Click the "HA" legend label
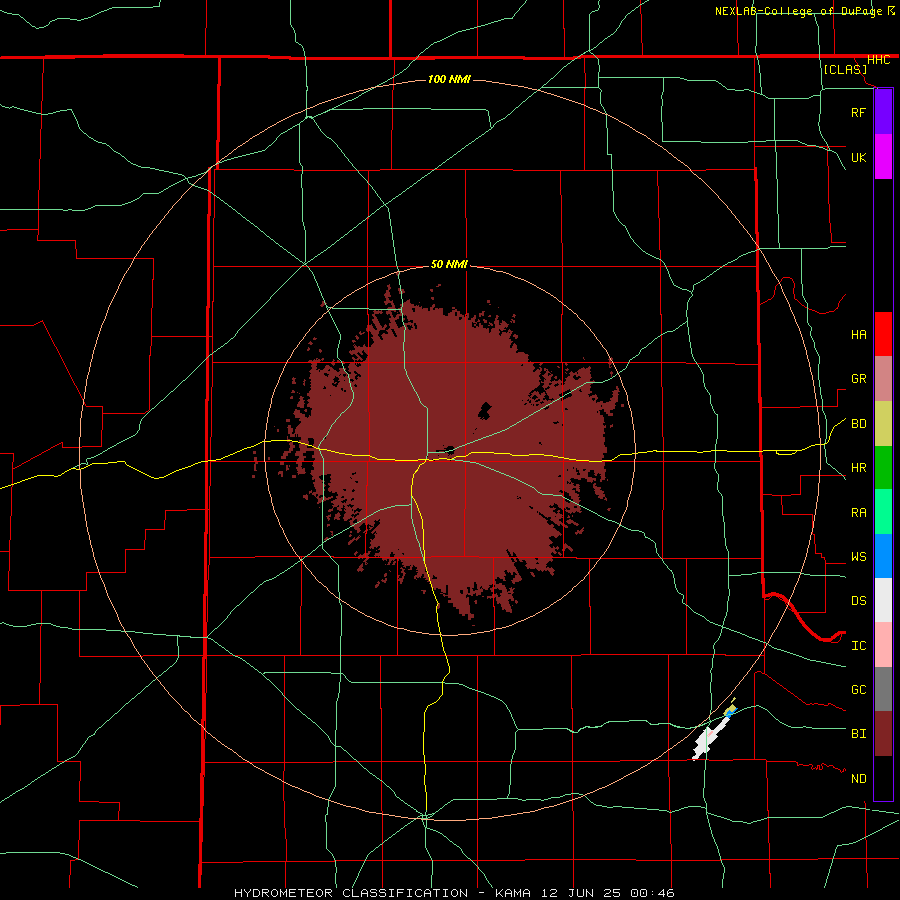The width and height of the screenshot is (900, 900). [x=858, y=334]
